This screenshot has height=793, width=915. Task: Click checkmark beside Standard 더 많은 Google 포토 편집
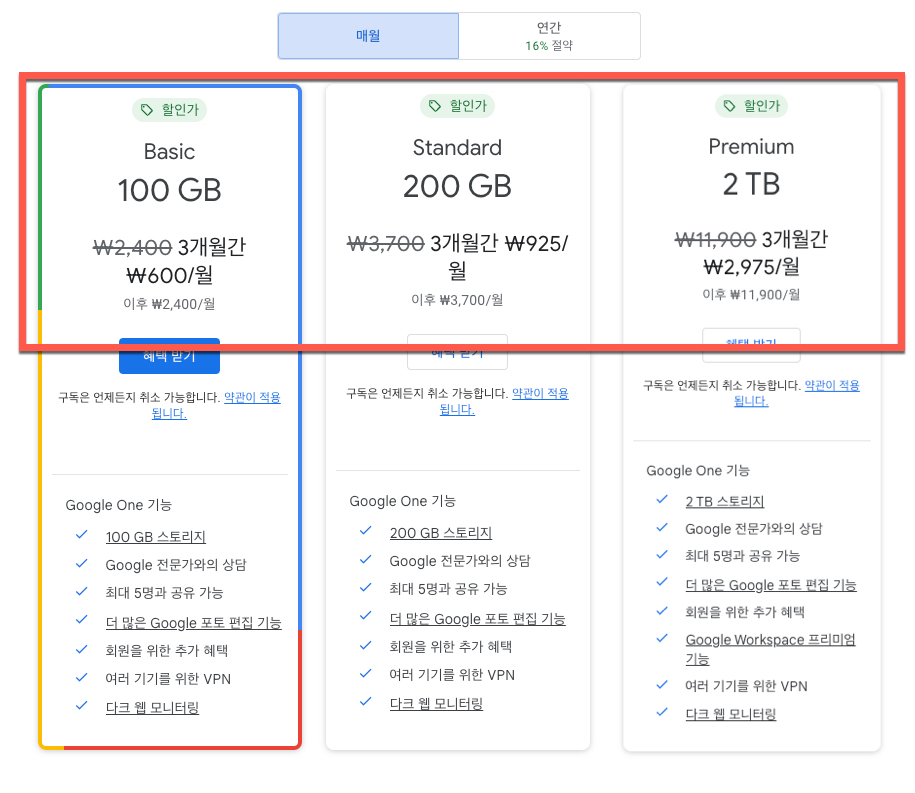pos(366,616)
